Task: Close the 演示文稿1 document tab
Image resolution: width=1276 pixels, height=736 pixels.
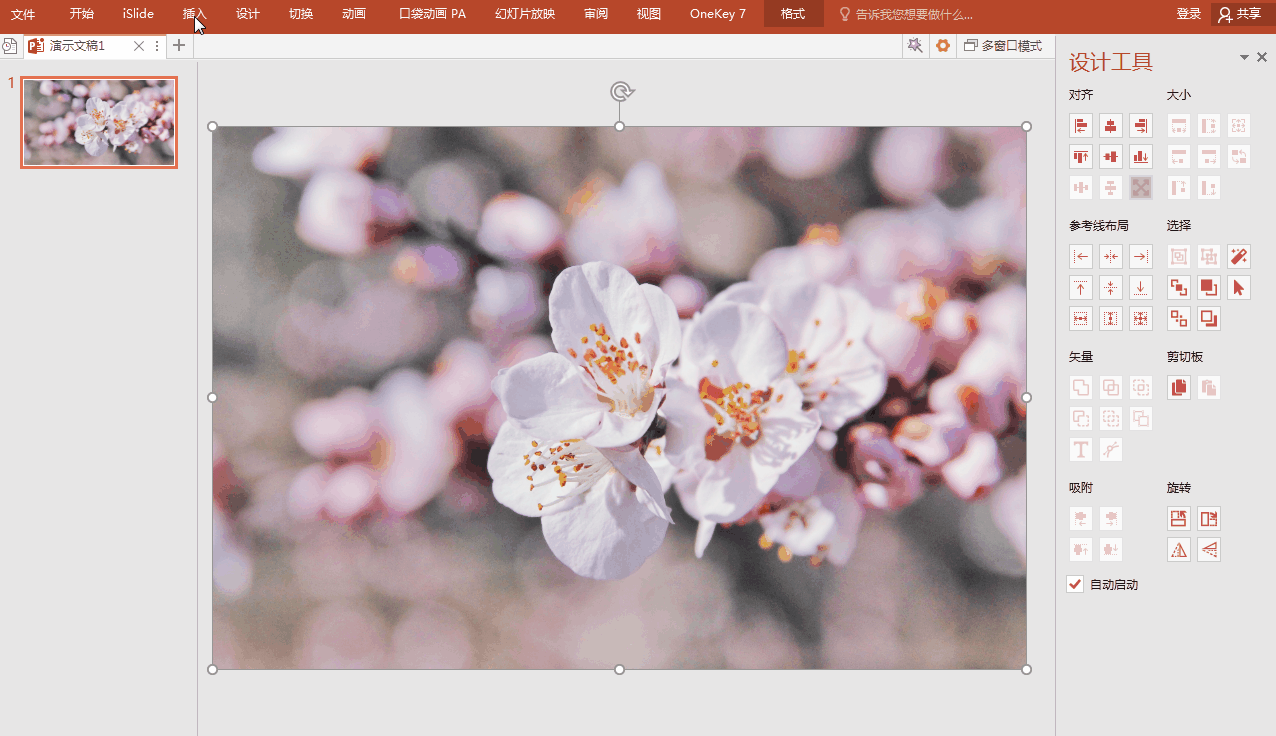Action: pyautogui.click(x=139, y=46)
